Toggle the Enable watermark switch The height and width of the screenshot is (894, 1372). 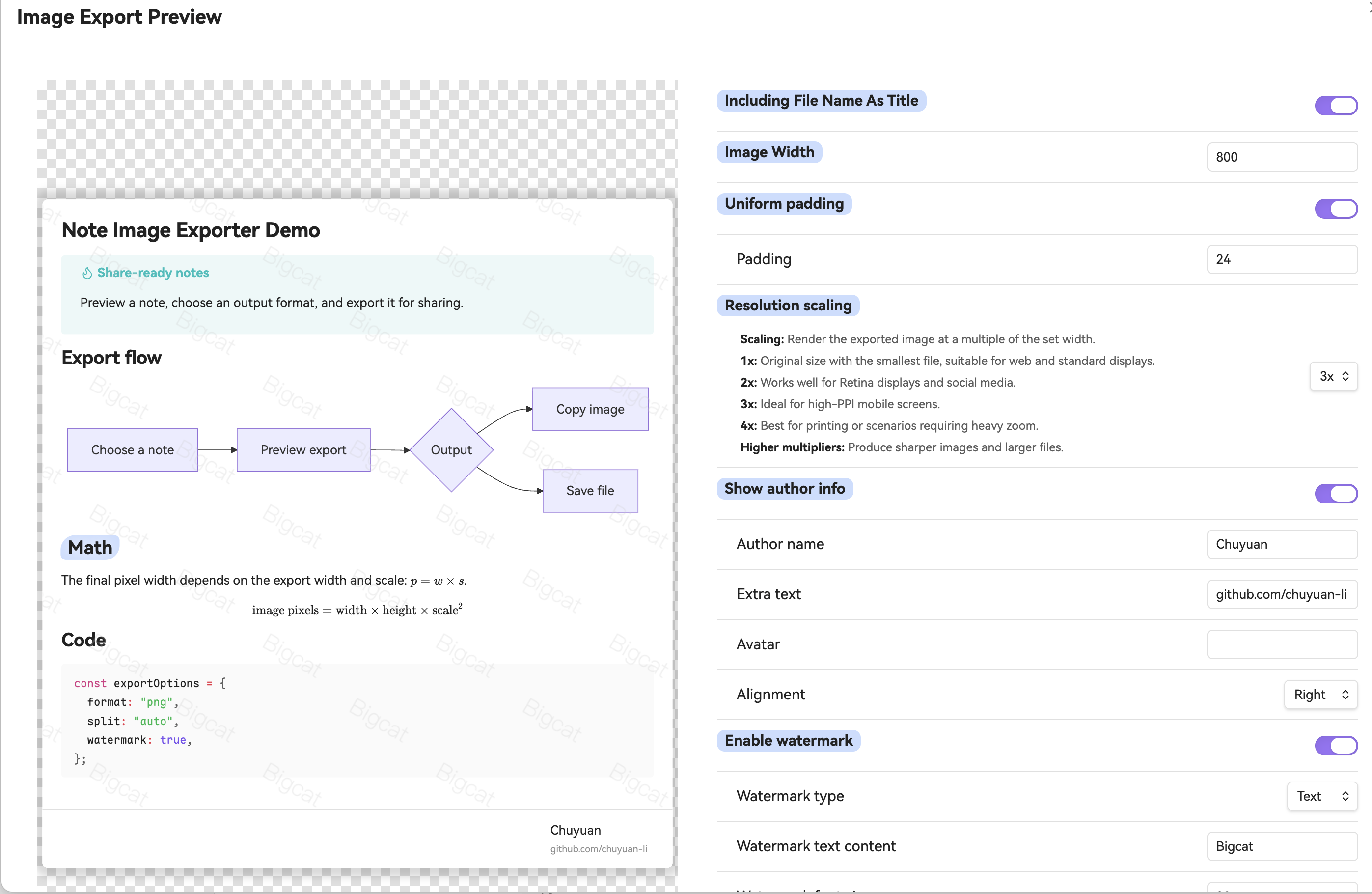1336,745
